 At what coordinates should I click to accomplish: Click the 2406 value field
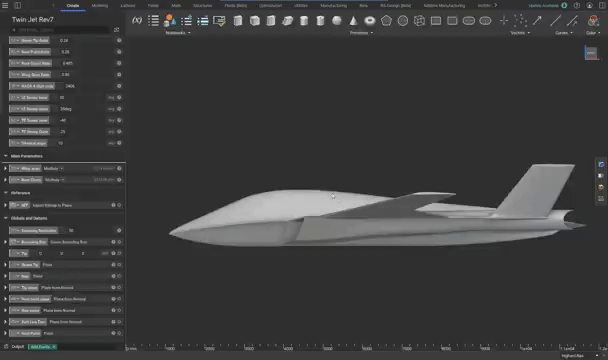pyautogui.click(x=70, y=86)
